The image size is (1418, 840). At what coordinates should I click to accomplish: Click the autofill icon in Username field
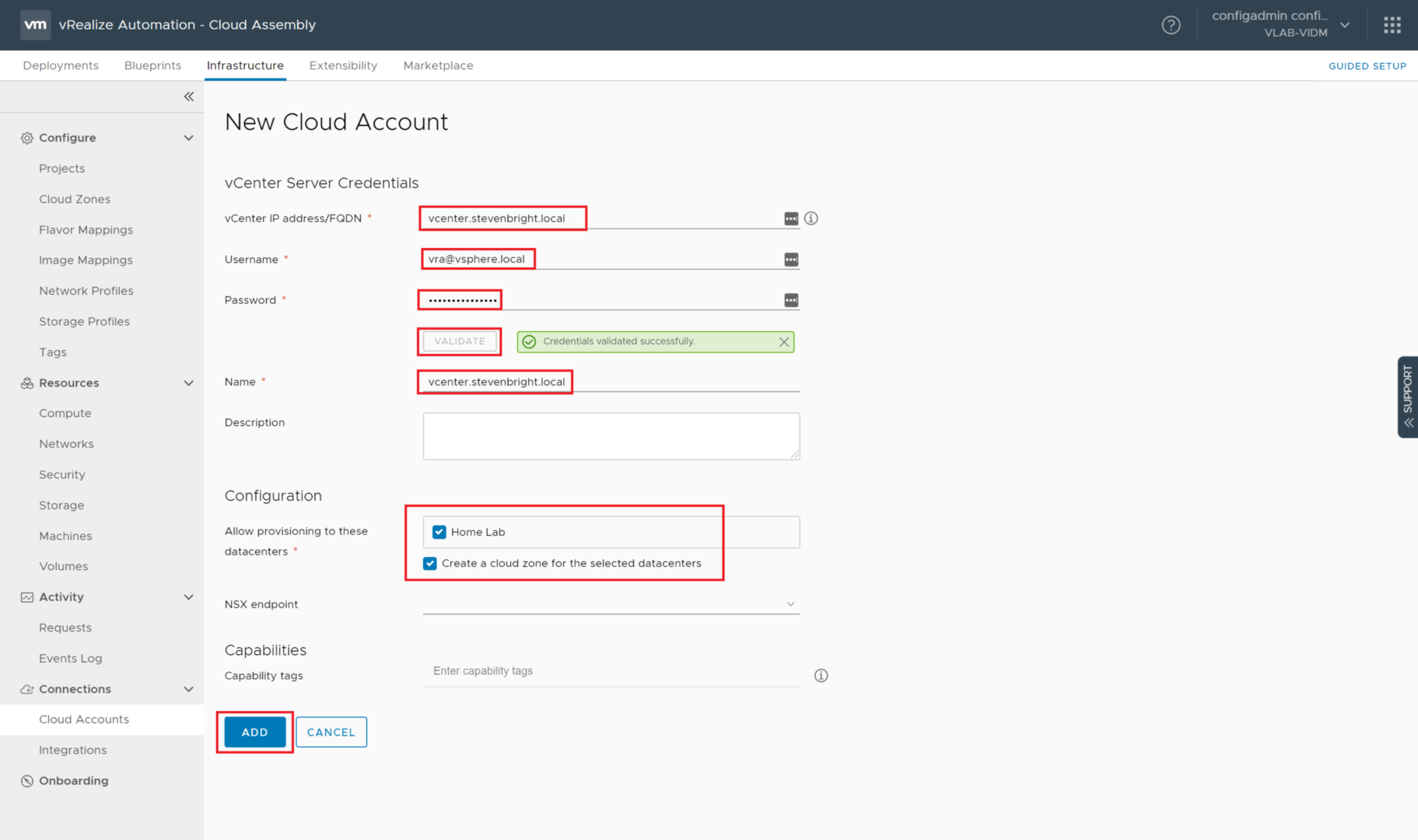pos(791,260)
